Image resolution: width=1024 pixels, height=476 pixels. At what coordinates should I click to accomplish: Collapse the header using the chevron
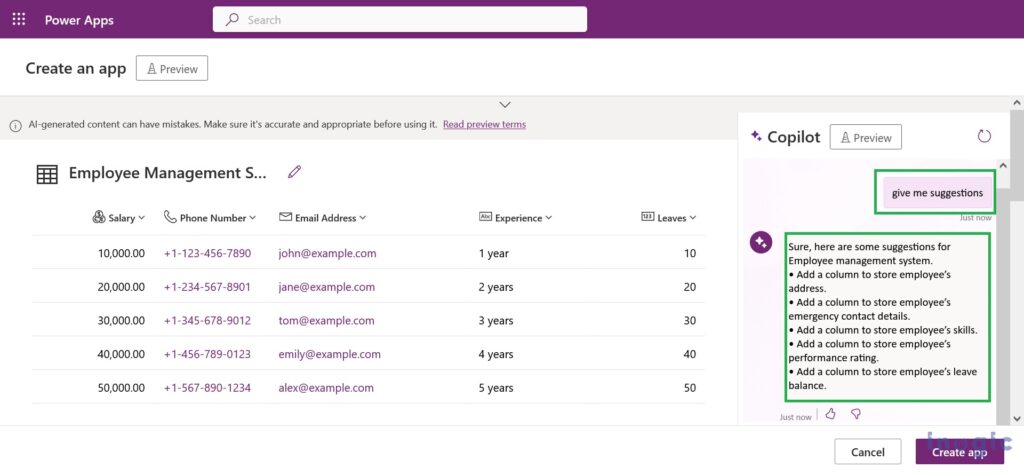tap(505, 104)
